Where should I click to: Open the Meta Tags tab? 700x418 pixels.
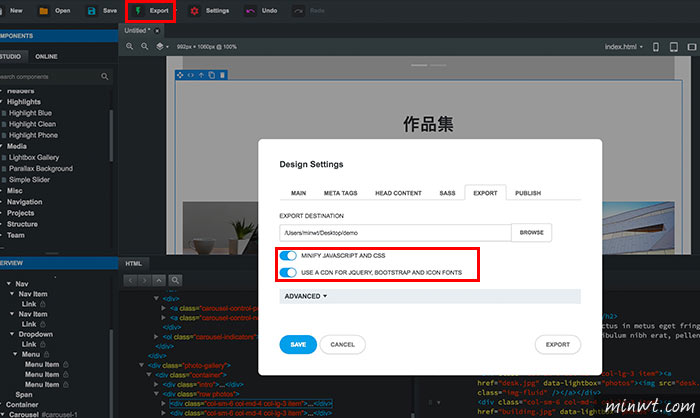click(340, 193)
